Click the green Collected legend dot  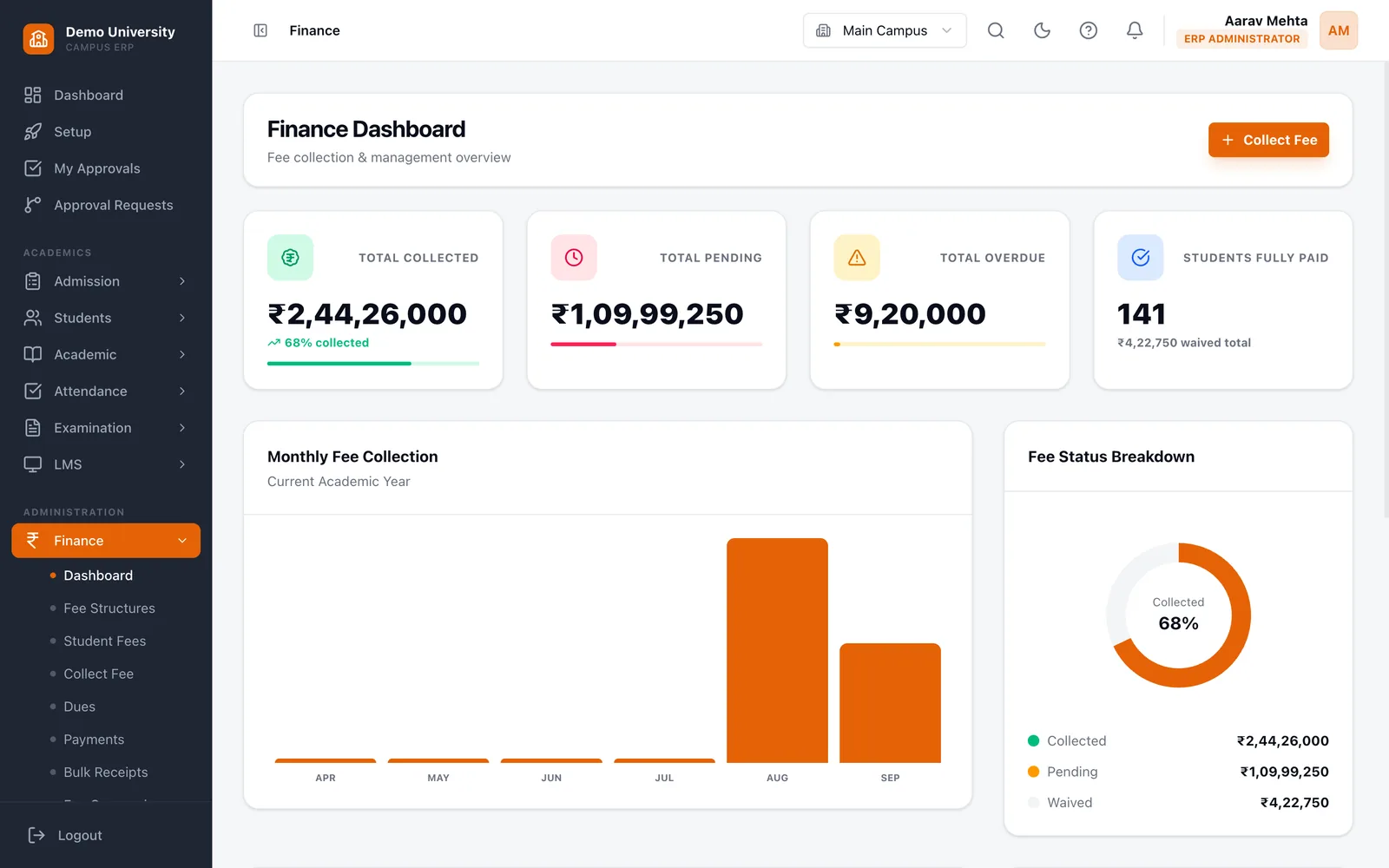pos(1034,740)
